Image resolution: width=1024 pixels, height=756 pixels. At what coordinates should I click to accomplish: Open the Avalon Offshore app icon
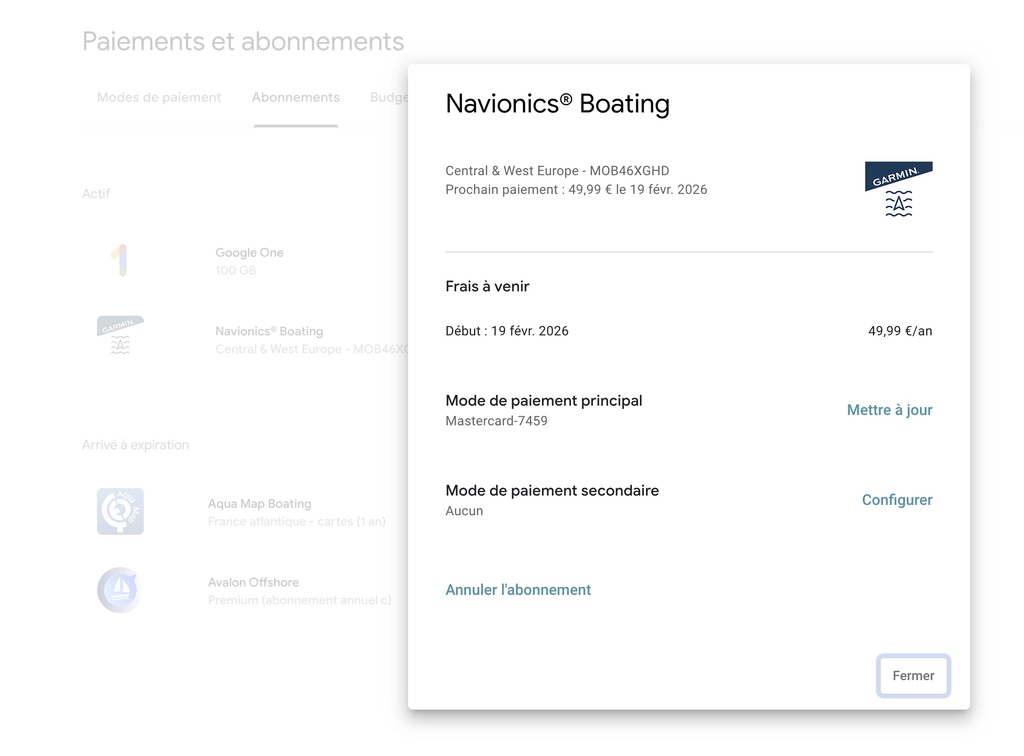point(120,590)
